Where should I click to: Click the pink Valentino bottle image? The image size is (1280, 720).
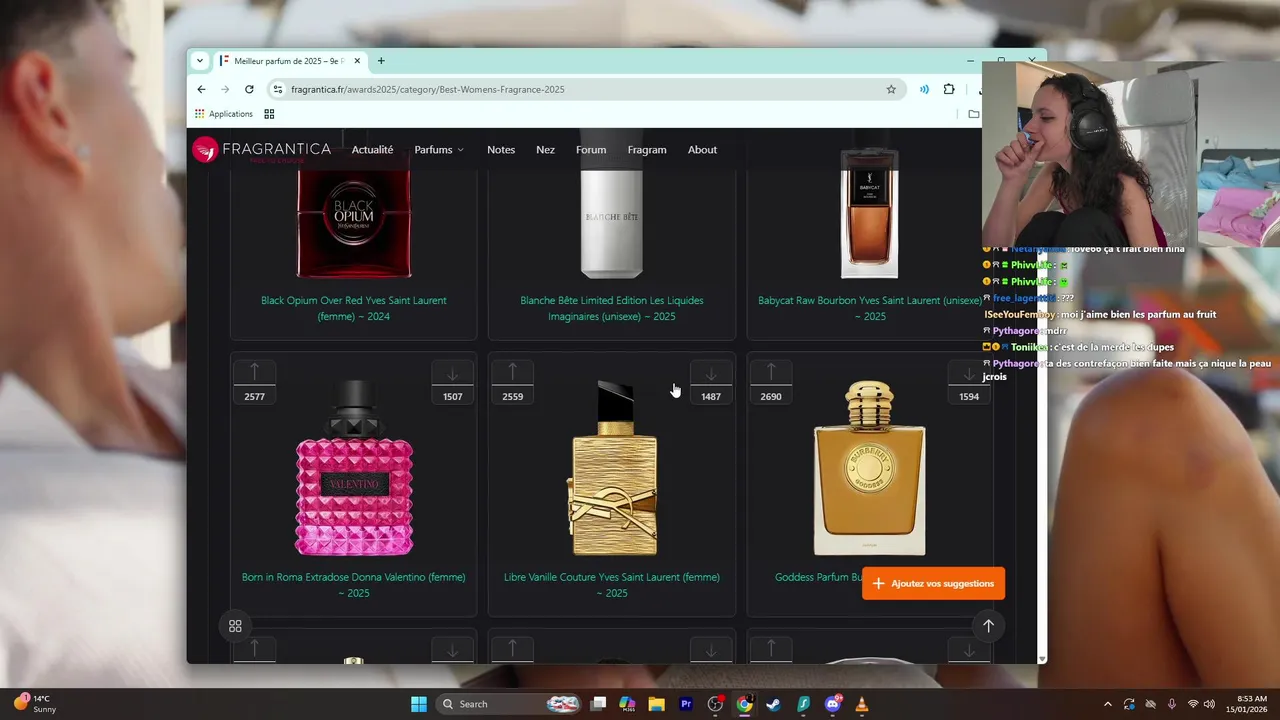coord(354,468)
